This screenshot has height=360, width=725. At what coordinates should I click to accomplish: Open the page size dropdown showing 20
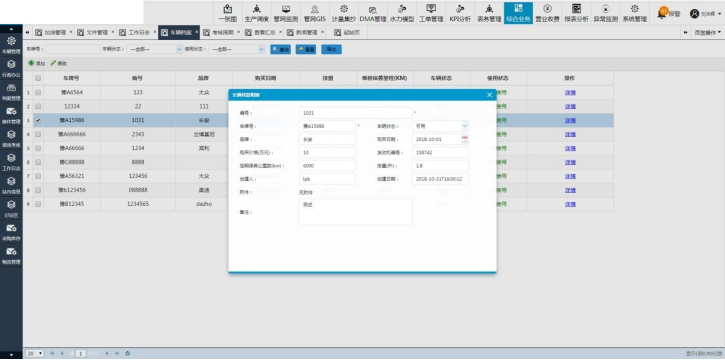(x=35, y=354)
